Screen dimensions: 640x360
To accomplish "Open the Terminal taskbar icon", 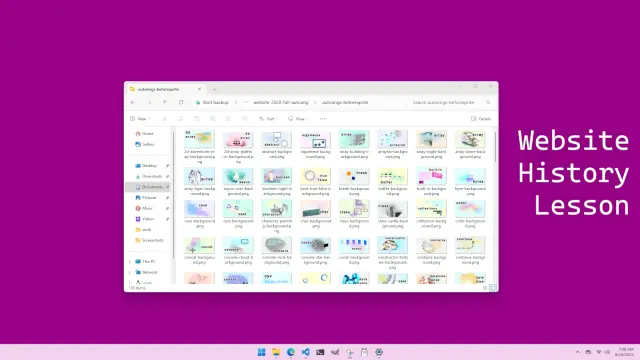I will click(x=320, y=352).
